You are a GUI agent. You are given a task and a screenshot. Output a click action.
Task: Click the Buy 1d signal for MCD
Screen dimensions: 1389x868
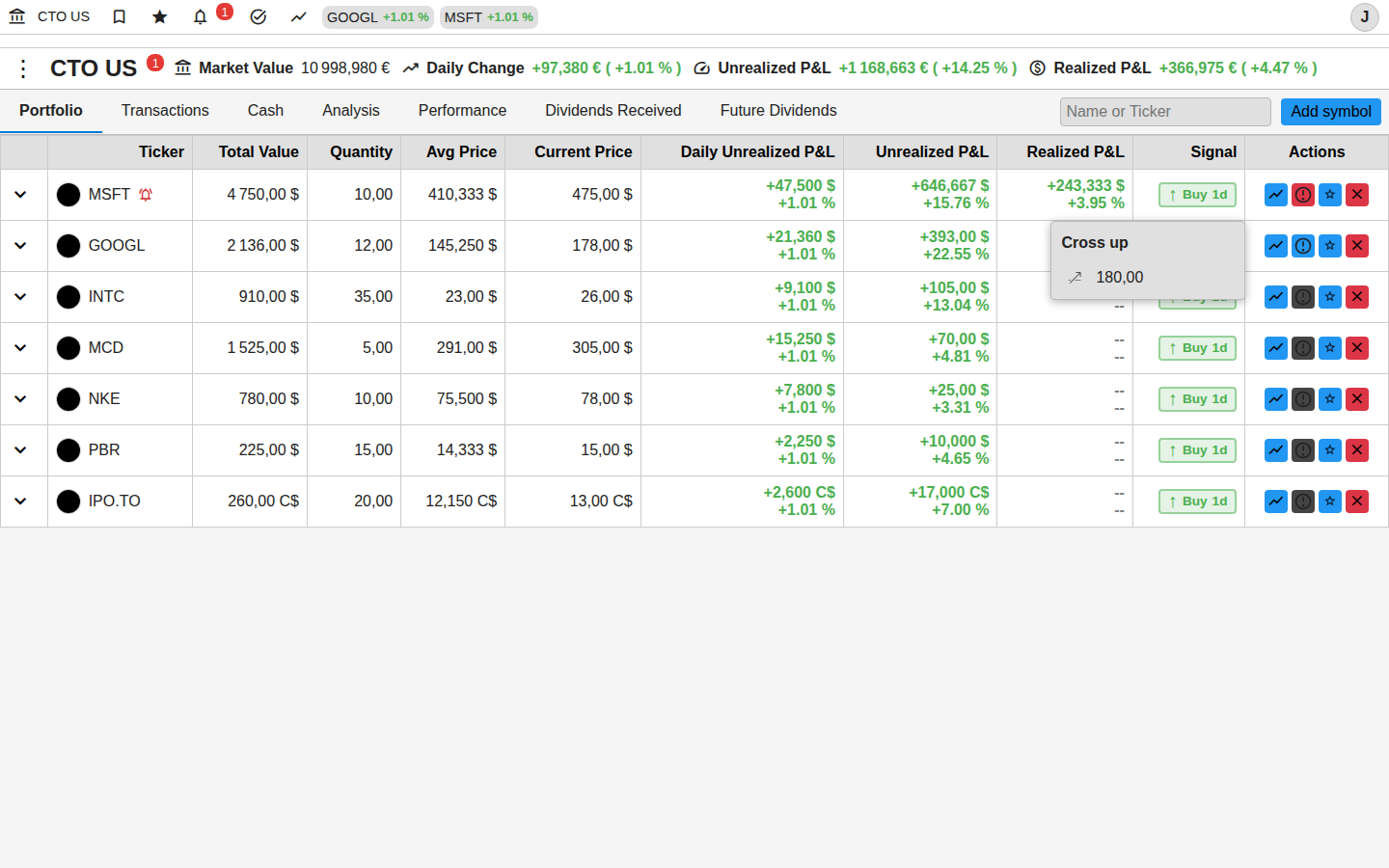(x=1197, y=348)
